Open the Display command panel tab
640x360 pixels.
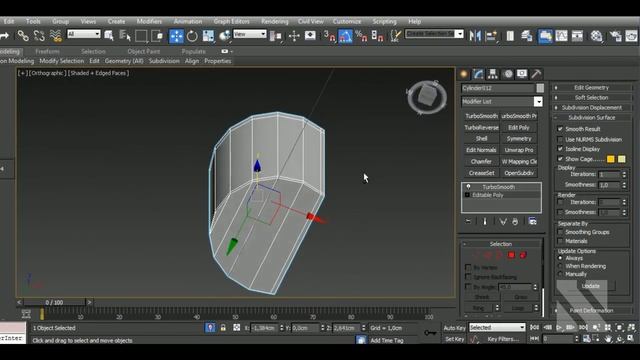522,74
